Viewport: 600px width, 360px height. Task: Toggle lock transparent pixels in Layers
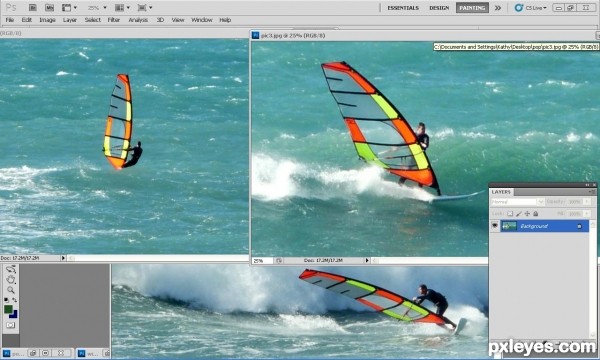(x=510, y=213)
